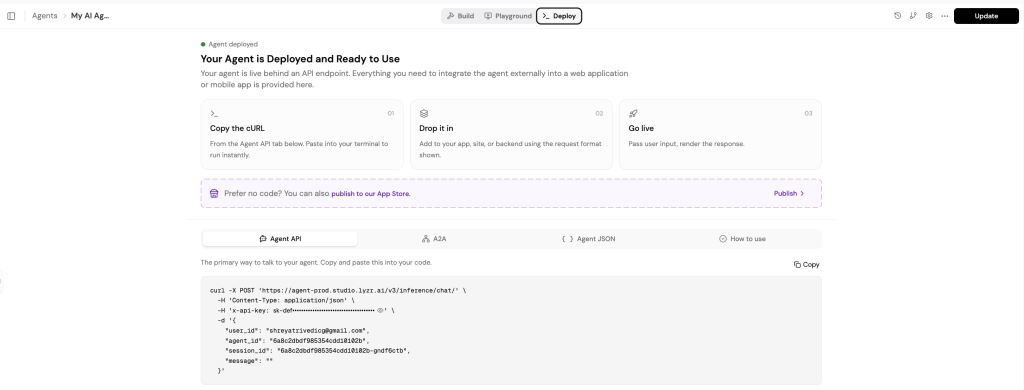Click the Drop it in card heading
This screenshot has height=390, width=1024.
[x=436, y=129]
